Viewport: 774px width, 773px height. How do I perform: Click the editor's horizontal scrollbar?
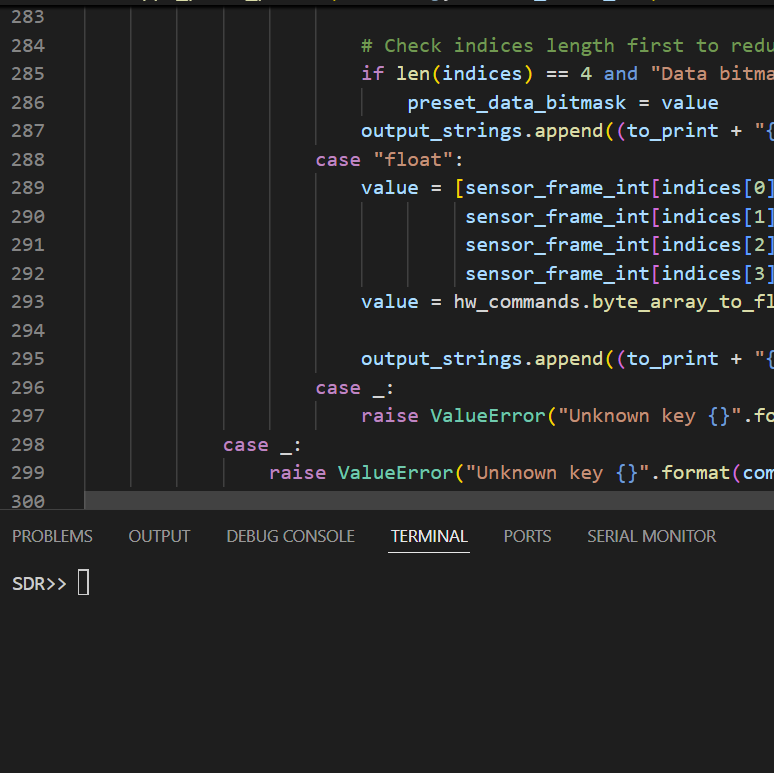(x=428, y=500)
